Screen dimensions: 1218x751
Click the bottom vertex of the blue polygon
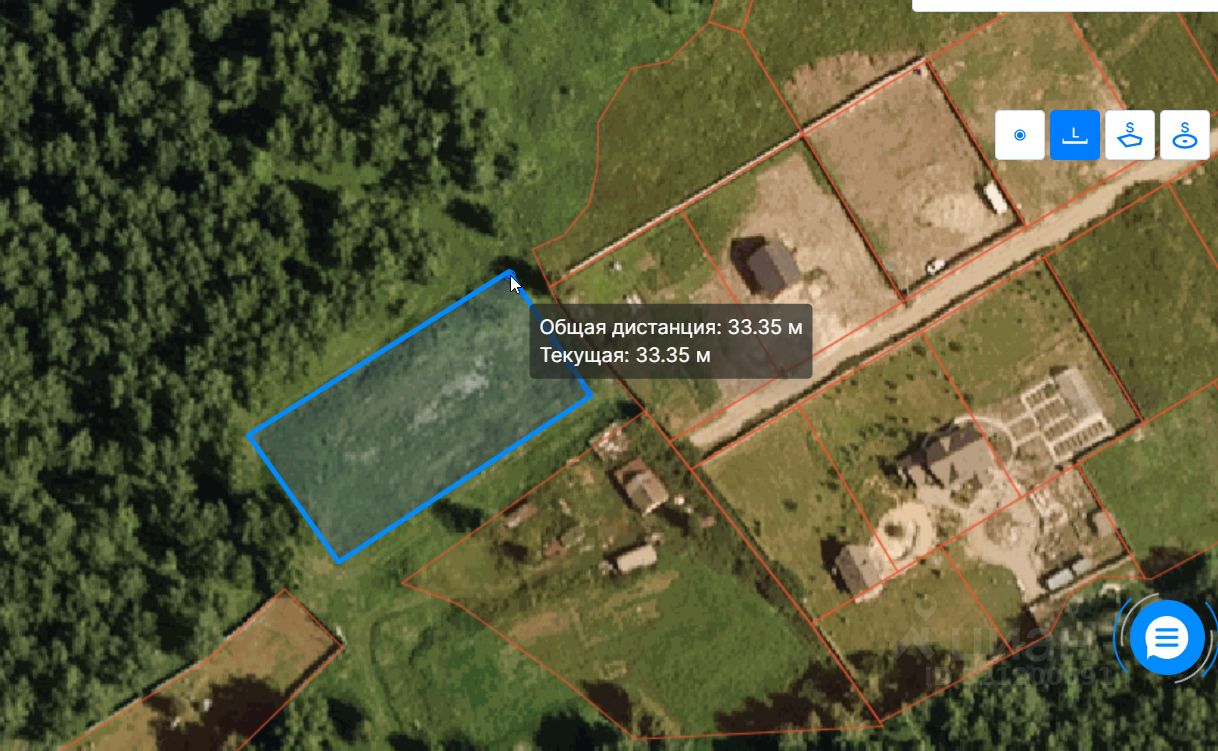[339, 560]
